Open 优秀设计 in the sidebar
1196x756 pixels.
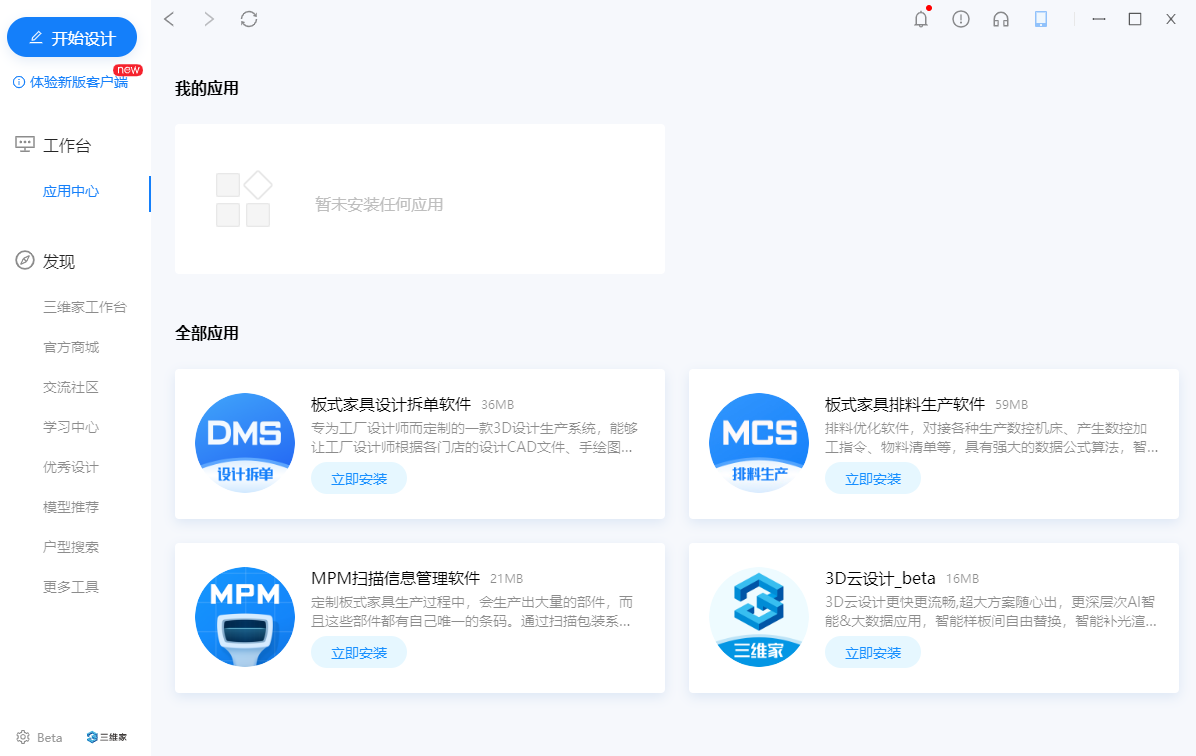click(71, 467)
